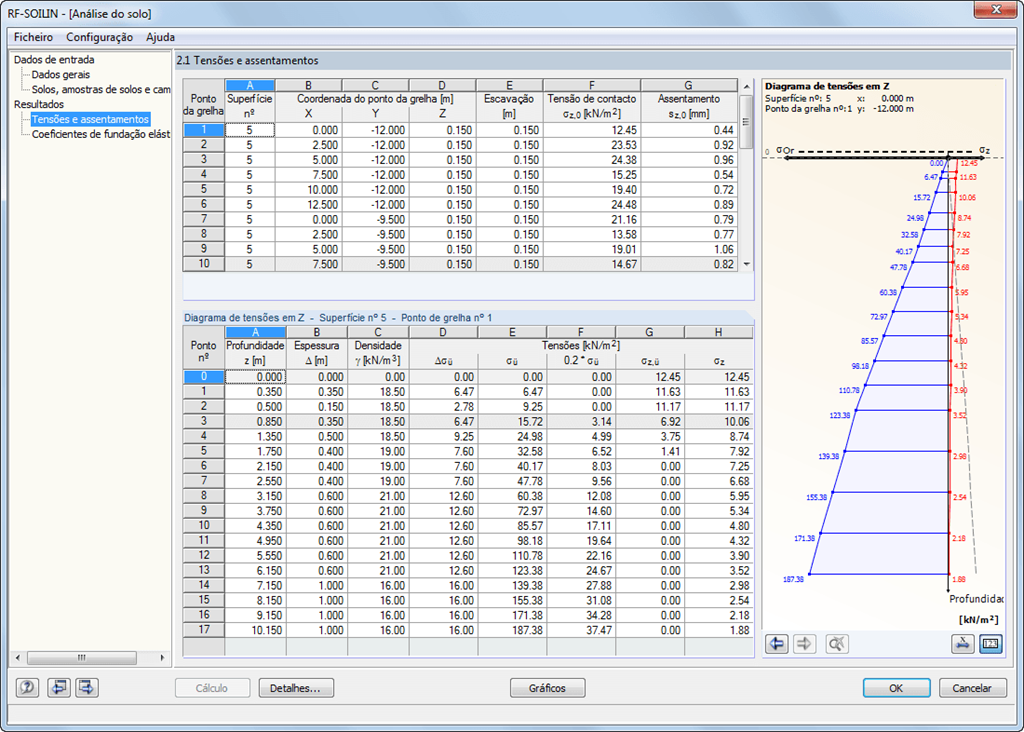
Task: Click lower table column H header
Action: (718, 332)
